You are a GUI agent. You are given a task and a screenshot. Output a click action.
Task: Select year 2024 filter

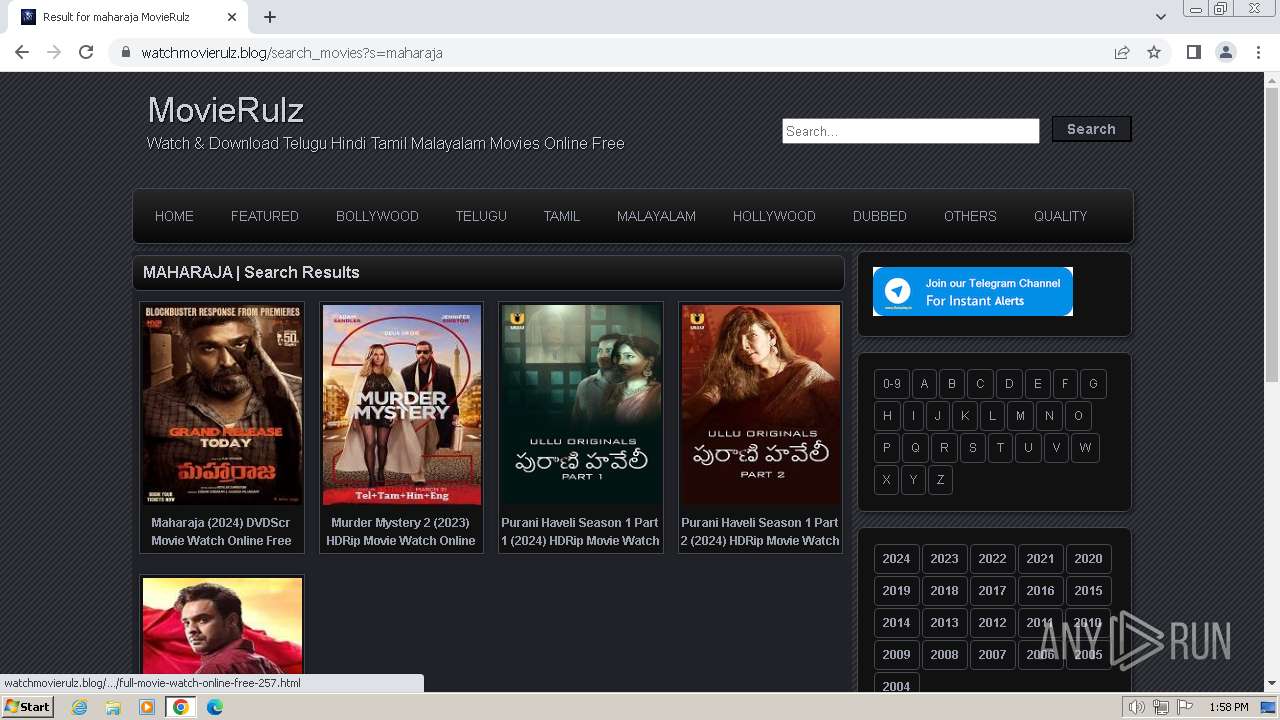coord(896,559)
